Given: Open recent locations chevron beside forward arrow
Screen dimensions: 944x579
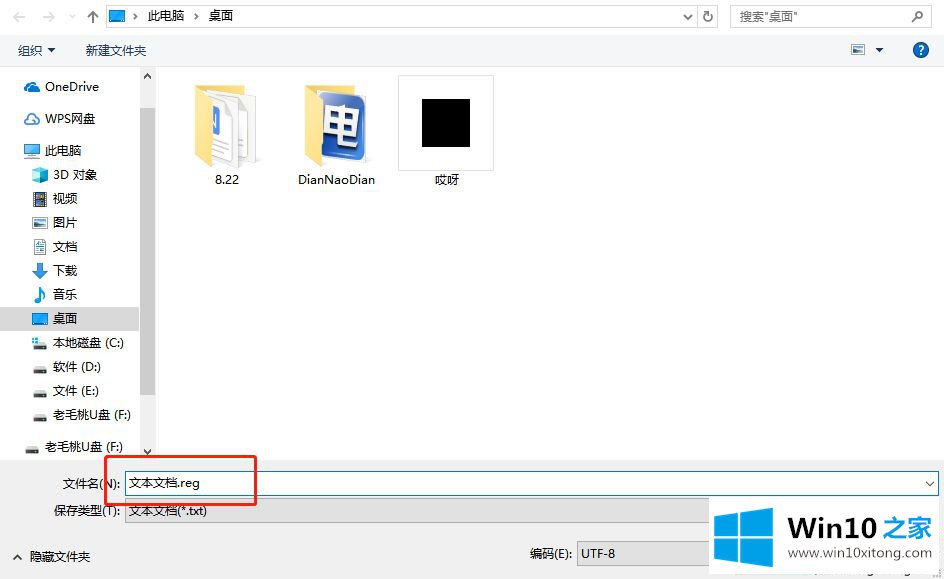Looking at the screenshot, I should pos(72,17).
